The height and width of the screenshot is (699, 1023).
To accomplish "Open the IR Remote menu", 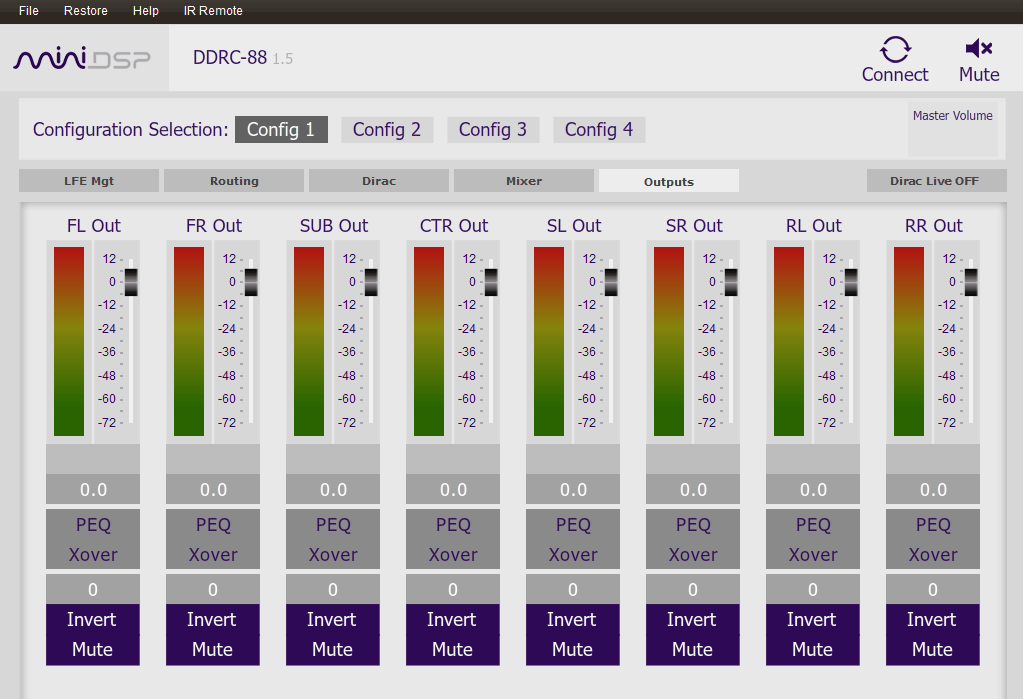I will tap(213, 11).
